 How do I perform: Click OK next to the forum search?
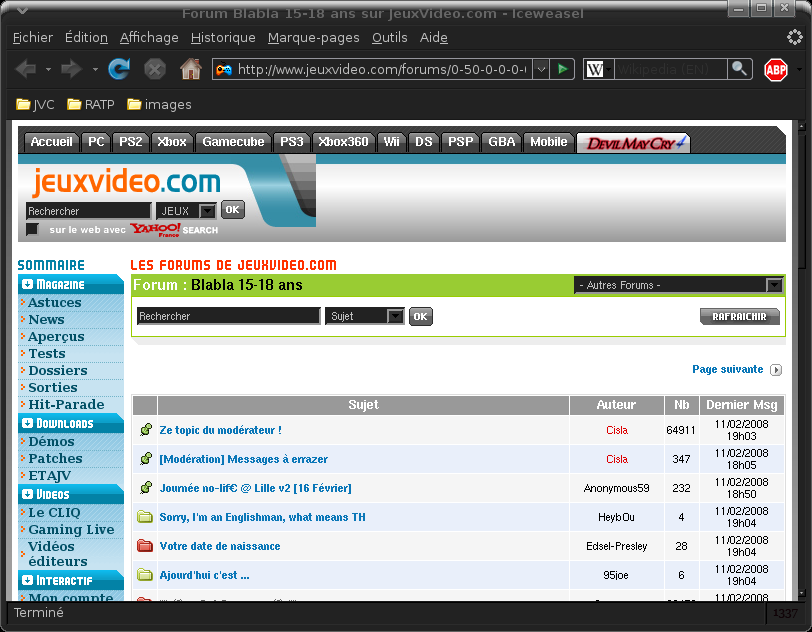click(420, 317)
